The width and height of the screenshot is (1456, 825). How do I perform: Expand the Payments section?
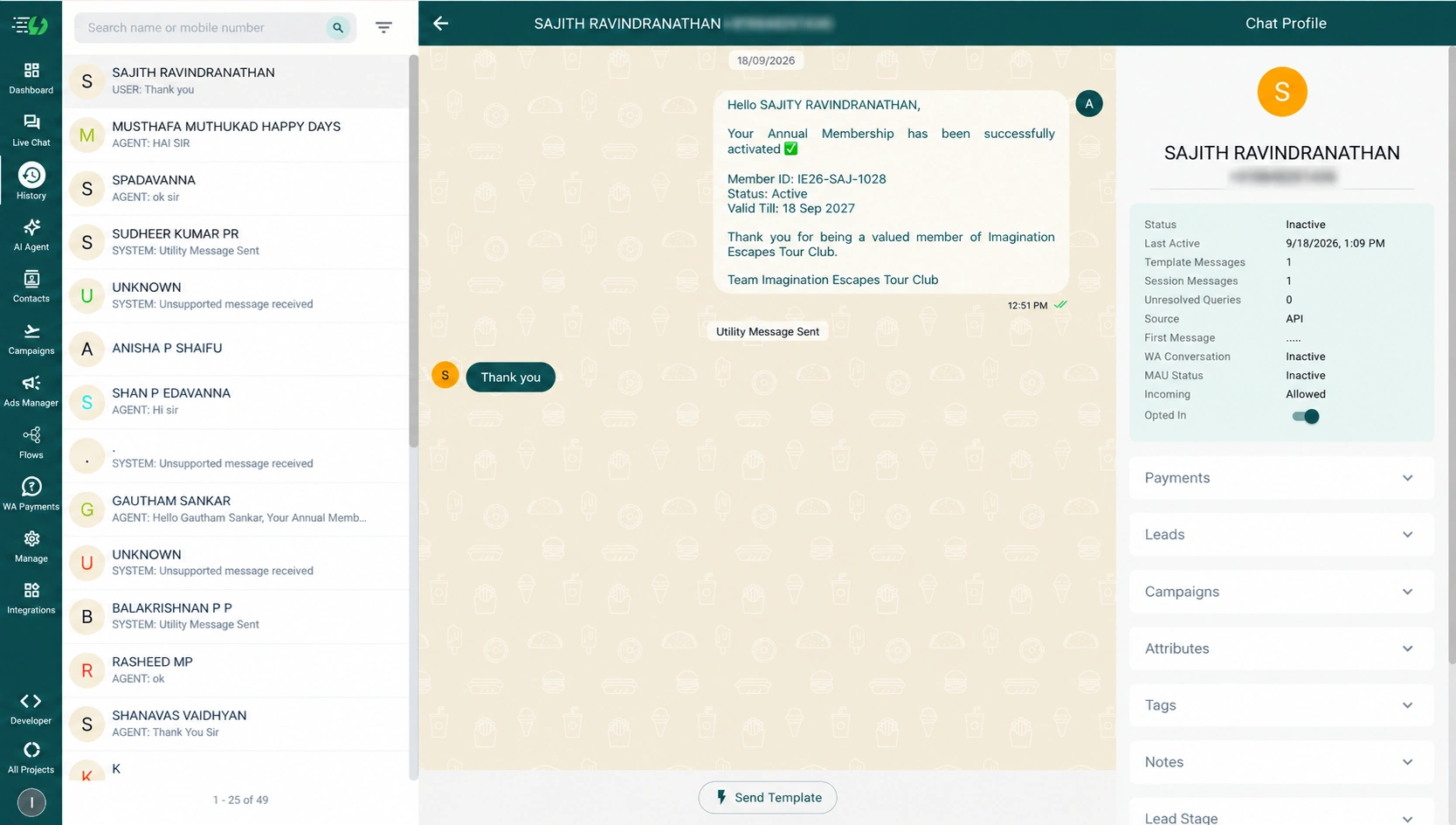1281,478
